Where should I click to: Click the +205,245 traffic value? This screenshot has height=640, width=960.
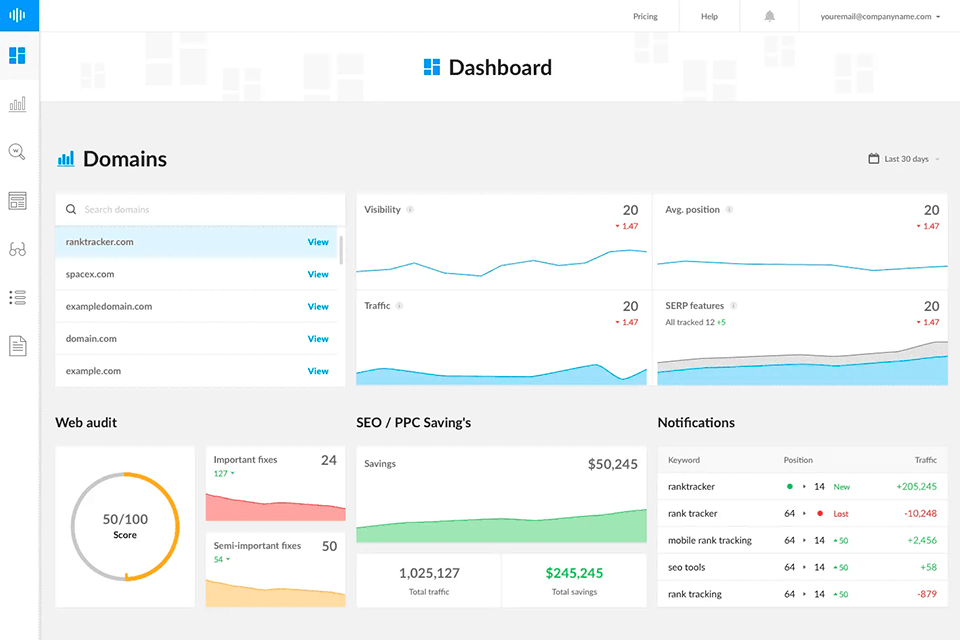[x=917, y=487]
